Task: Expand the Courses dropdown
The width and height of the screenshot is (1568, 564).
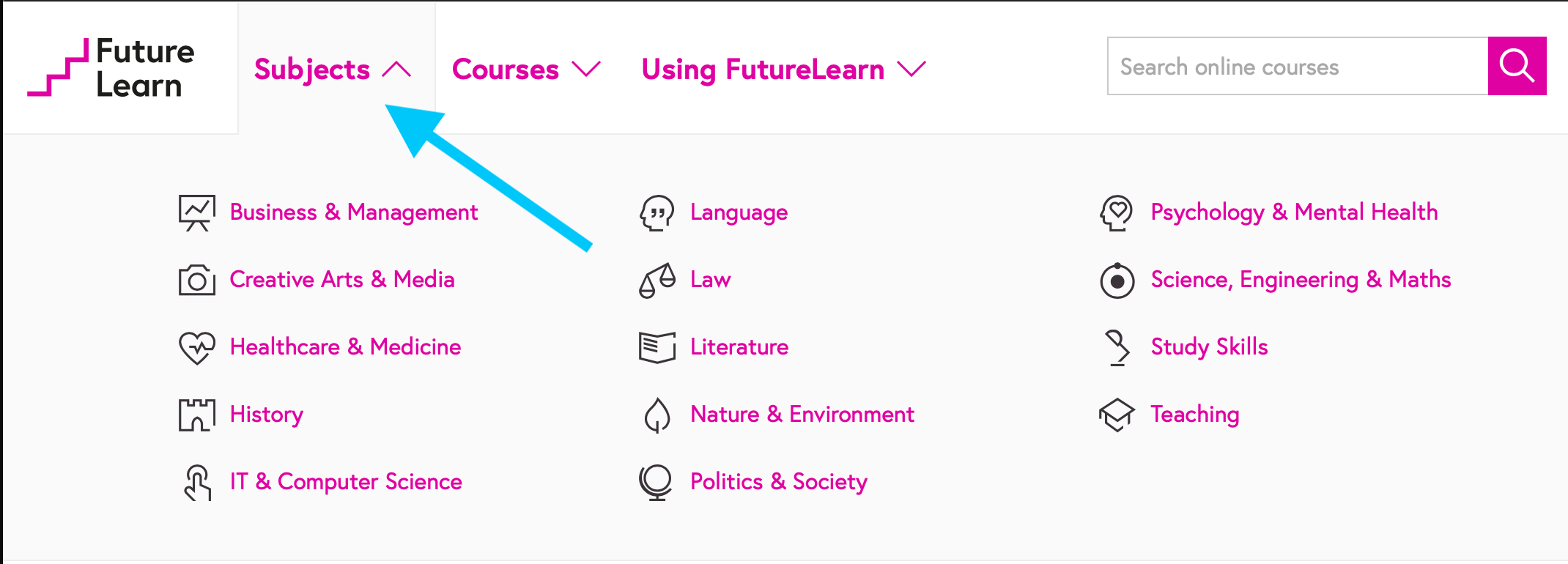Action: tap(525, 70)
